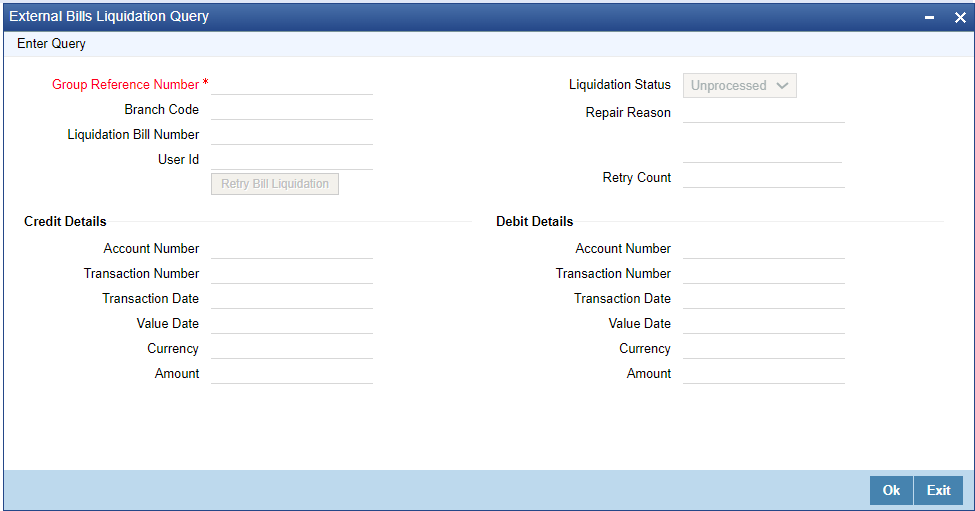The width and height of the screenshot is (975, 511).
Task: Click the Debit Details section heading
Action: coord(535,221)
